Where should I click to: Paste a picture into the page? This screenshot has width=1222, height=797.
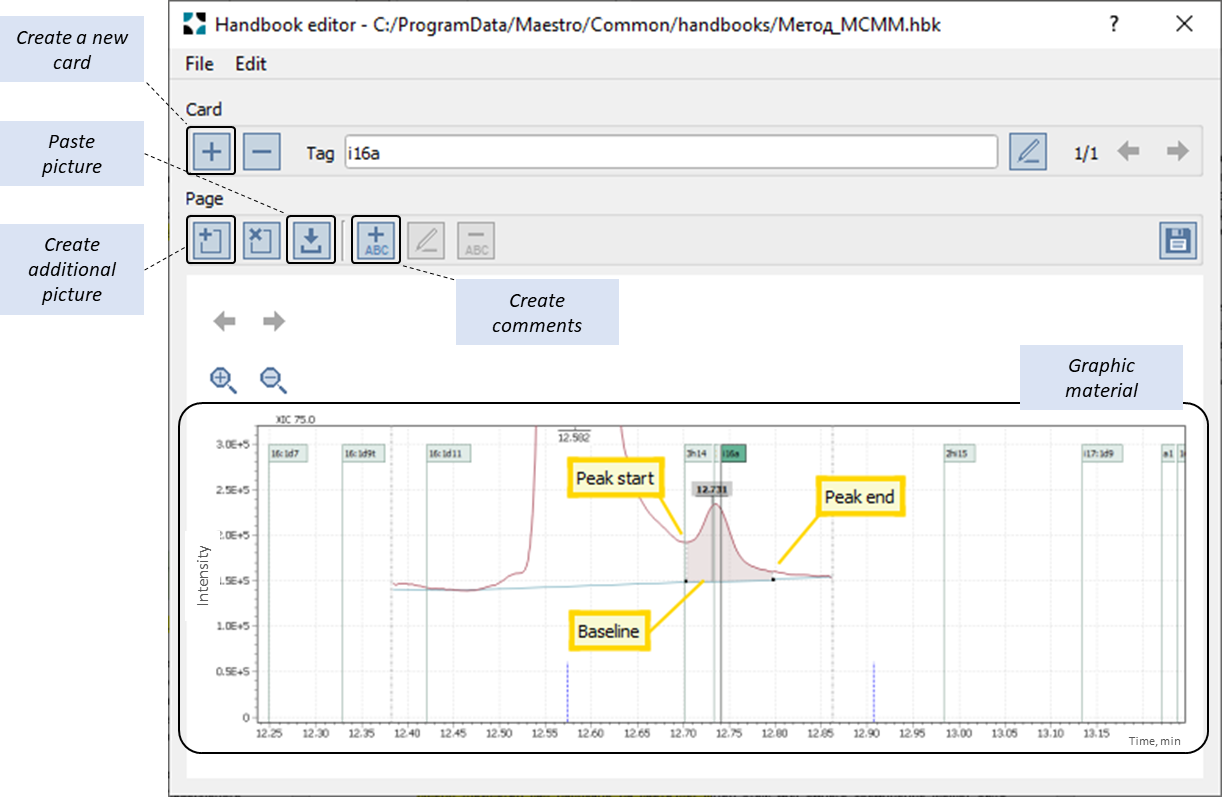311,240
